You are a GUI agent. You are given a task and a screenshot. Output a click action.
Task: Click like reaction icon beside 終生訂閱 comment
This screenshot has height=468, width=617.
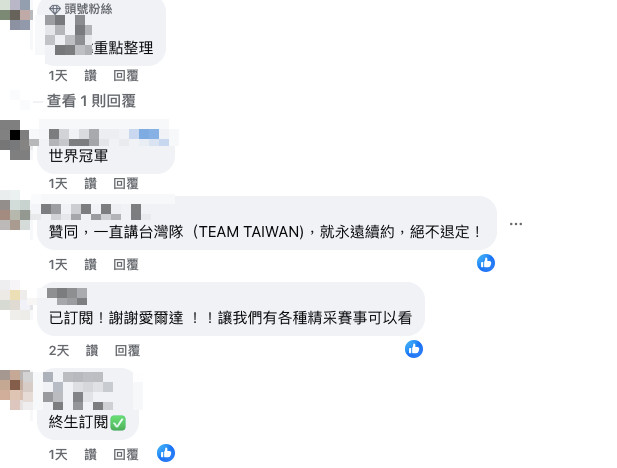tap(166, 453)
